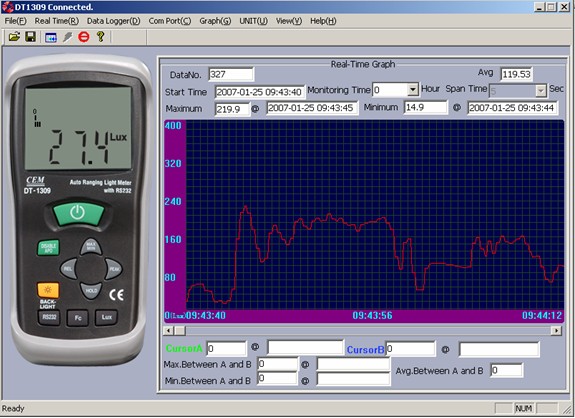Click the Fc unit button on the meter
This screenshot has height=418, width=575.
coord(77,318)
